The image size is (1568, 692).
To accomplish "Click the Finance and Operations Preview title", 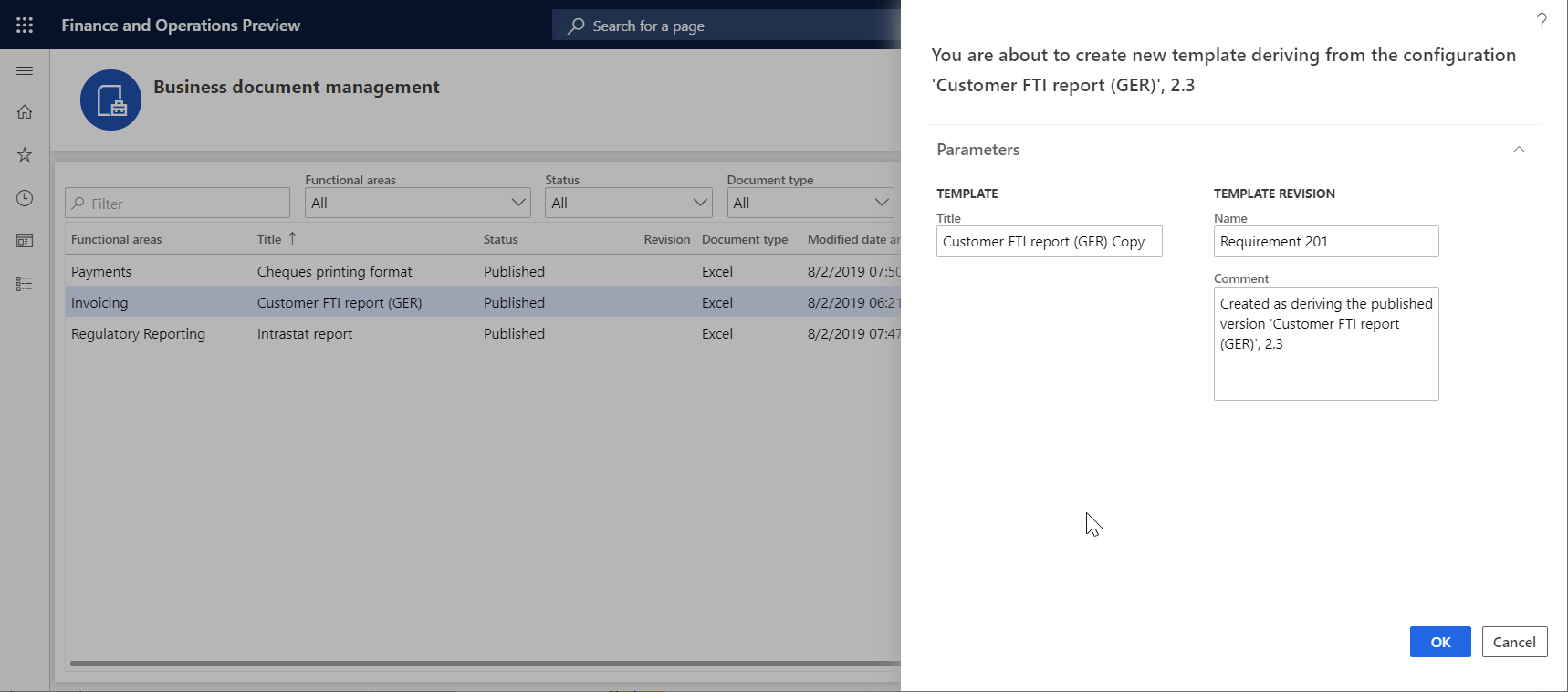I will [181, 26].
